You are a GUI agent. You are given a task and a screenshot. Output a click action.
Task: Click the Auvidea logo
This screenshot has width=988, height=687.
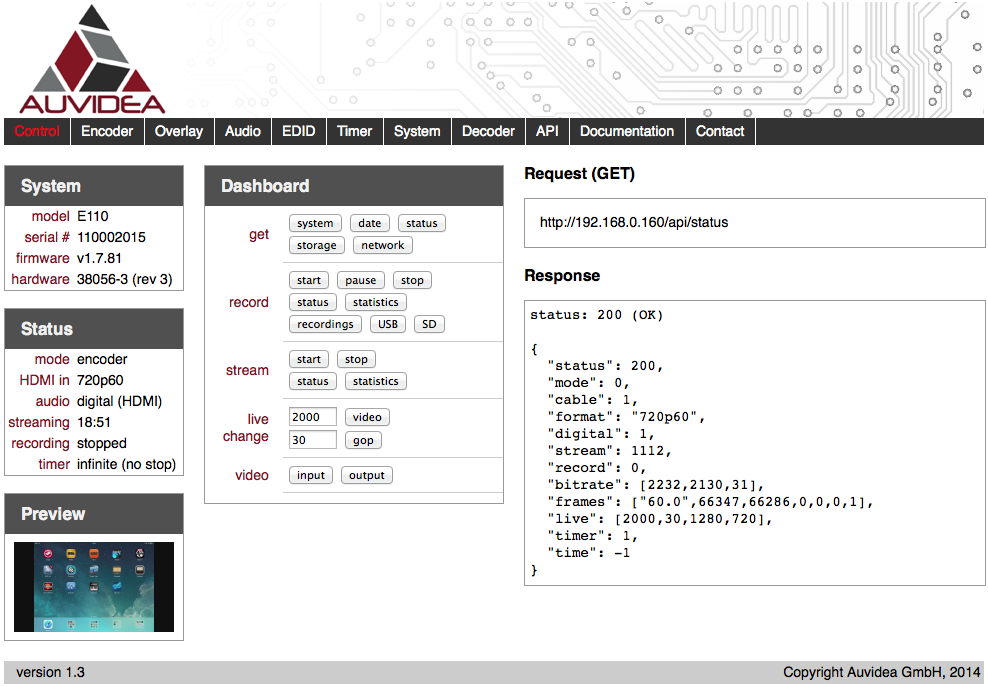(93, 59)
